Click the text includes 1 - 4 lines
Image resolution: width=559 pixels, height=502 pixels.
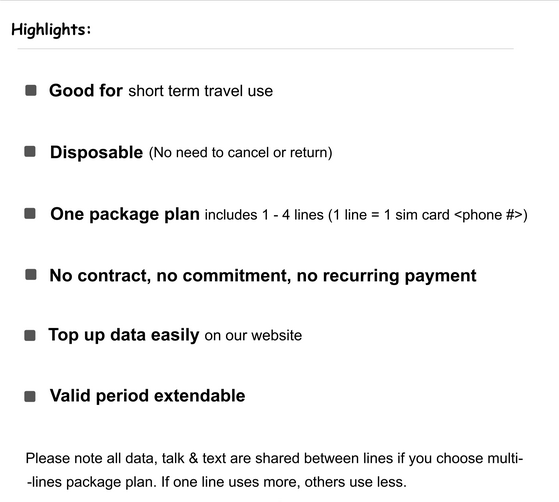(264, 215)
